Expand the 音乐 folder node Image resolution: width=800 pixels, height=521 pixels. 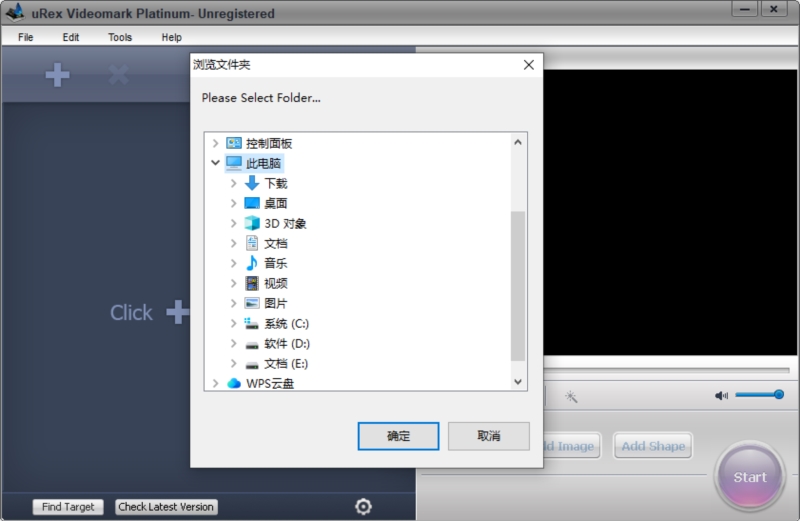234,263
